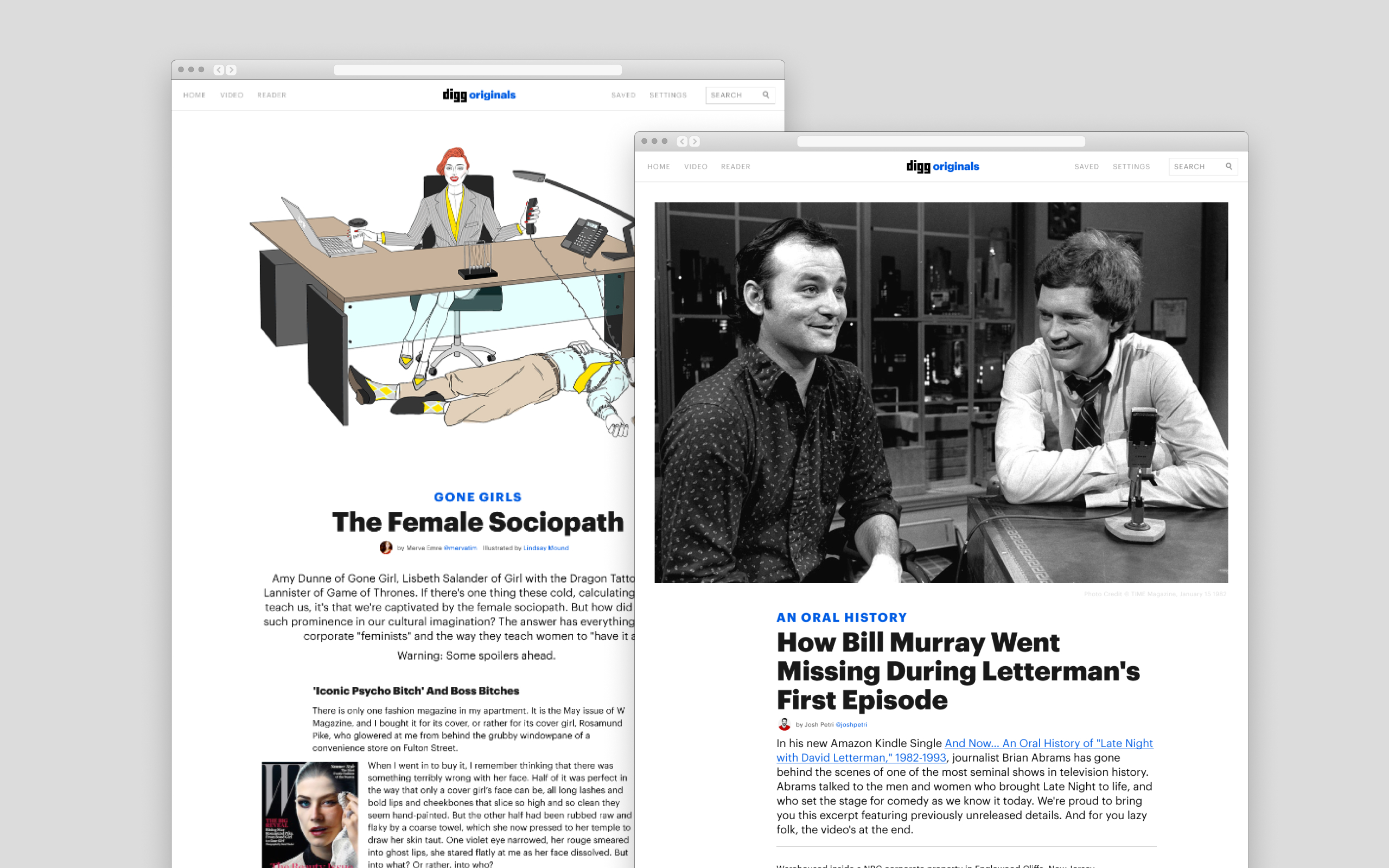Click Lindsay Mound illustrator link
Screen dimensions: 1389x868
[x=545, y=548]
